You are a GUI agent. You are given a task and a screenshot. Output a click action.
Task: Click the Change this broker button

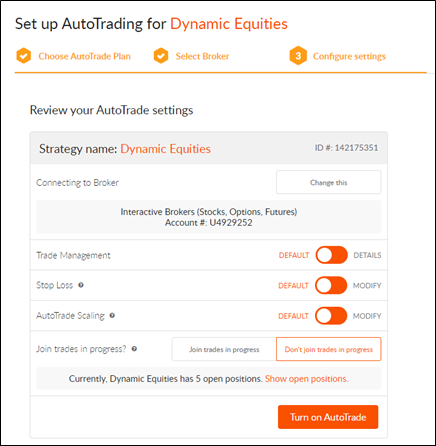pyautogui.click(x=329, y=182)
